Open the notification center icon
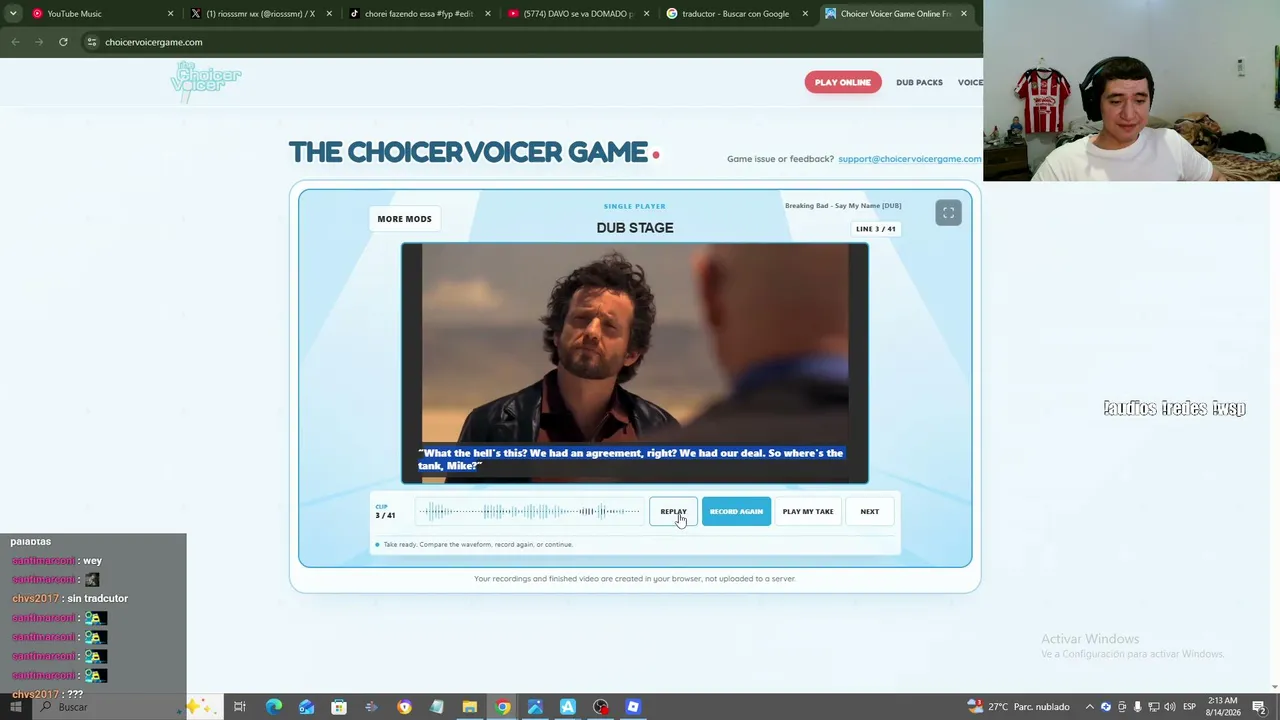The width and height of the screenshot is (1280, 720). pos(1259,707)
